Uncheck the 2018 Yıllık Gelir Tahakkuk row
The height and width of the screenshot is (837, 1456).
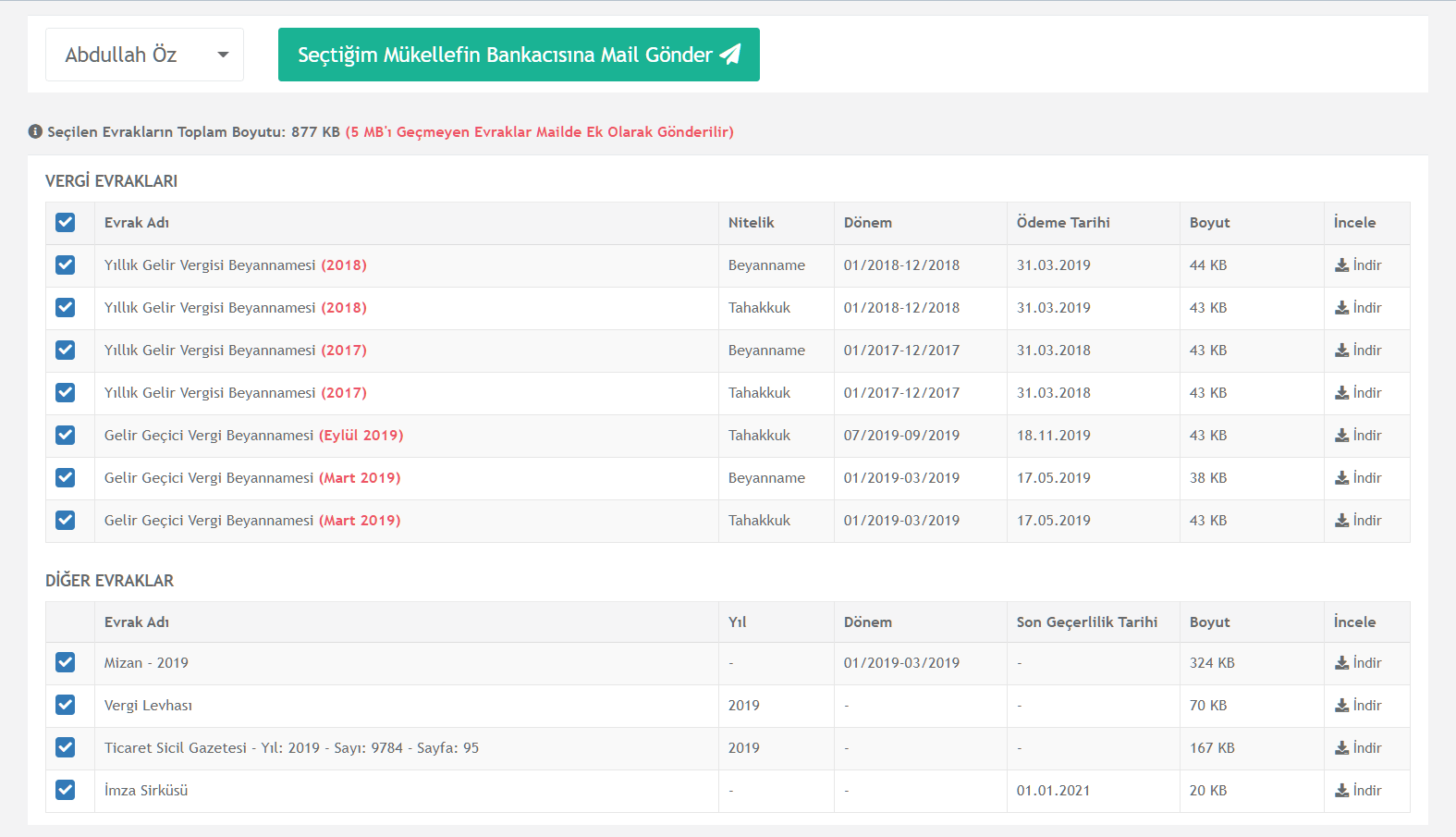click(65, 307)
